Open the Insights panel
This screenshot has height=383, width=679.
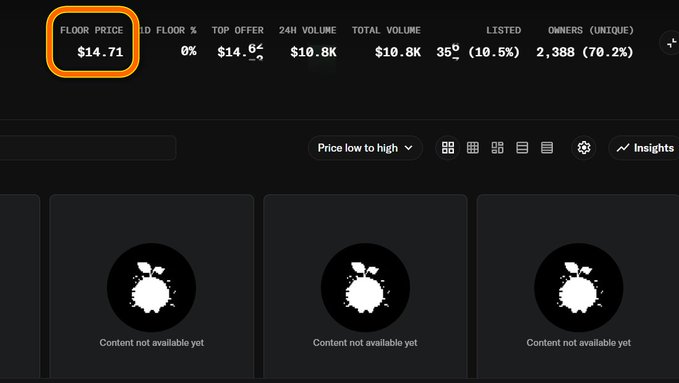coord(645,148)
